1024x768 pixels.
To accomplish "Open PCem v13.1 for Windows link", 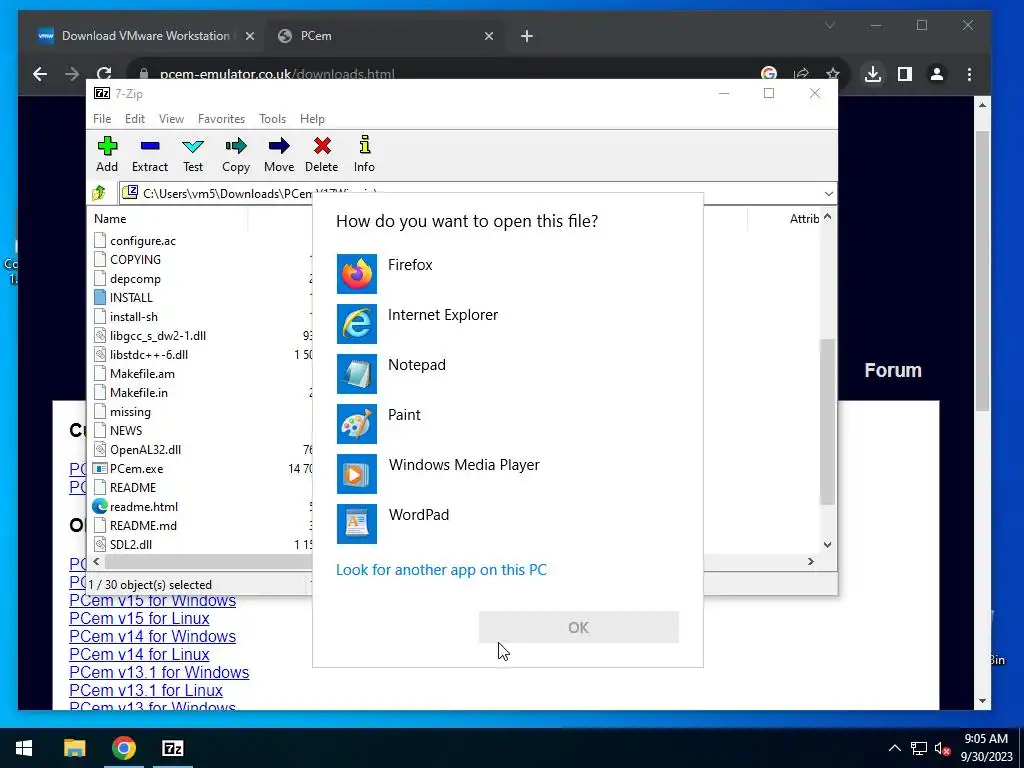I will click(x=159, y=672).
